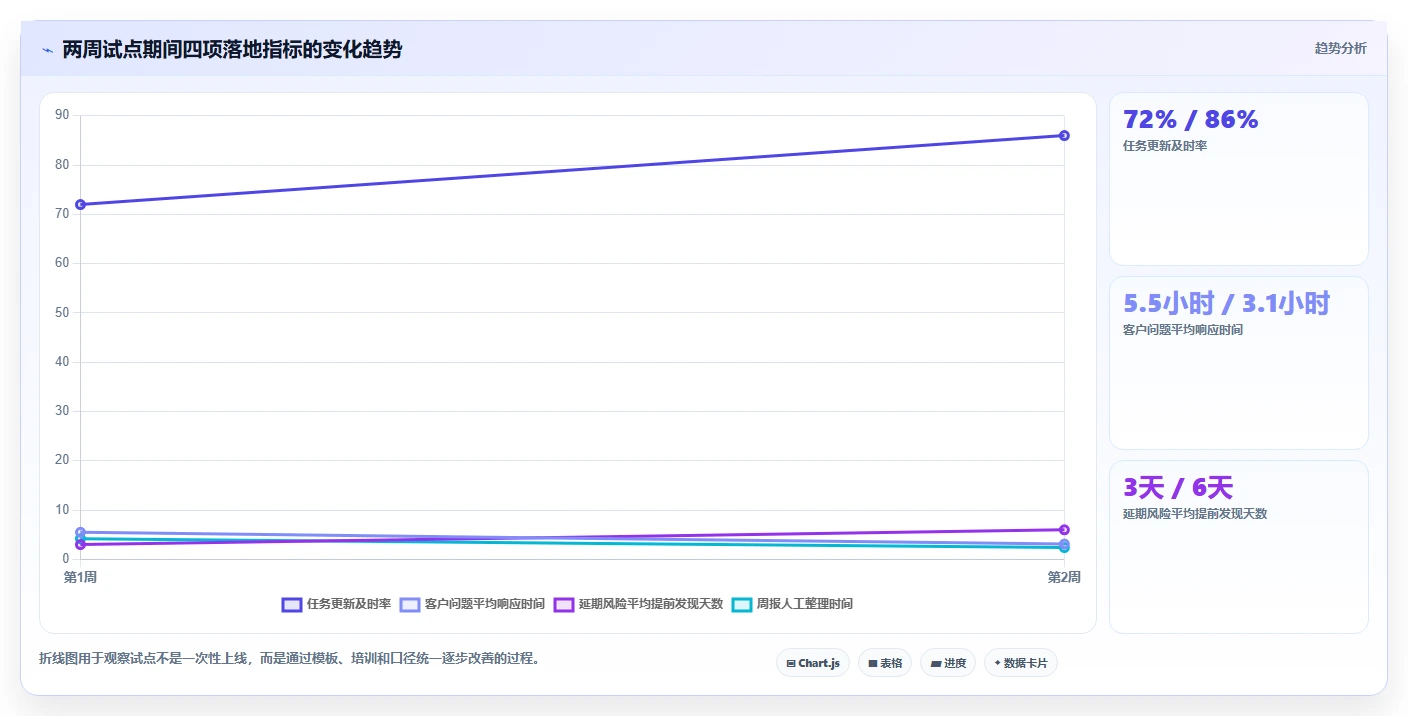Click the icon inside the 进度 tag
The image size is (1408, 716).
(x=935, y=663)
